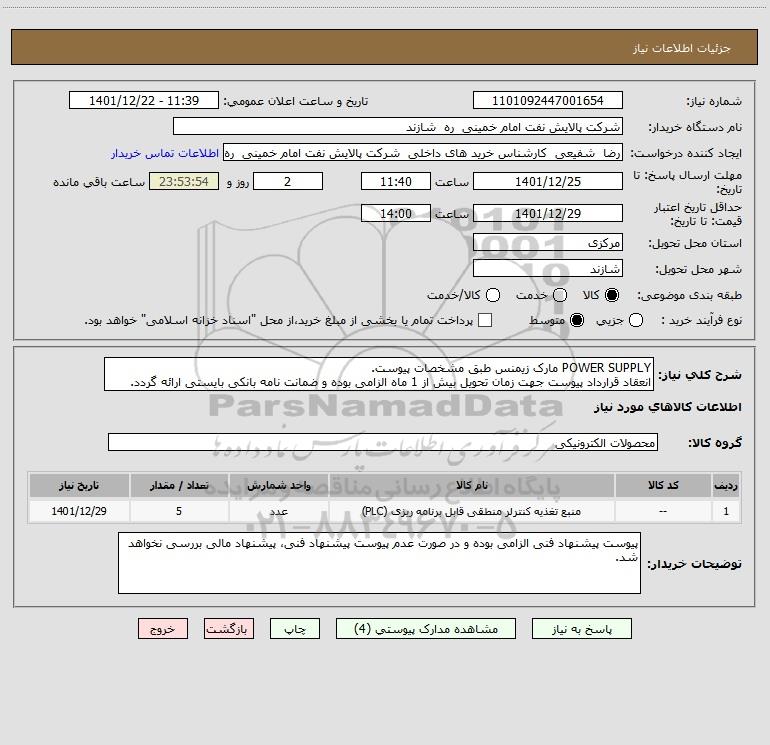Click the response deadline date 1401/12/25

548,181
